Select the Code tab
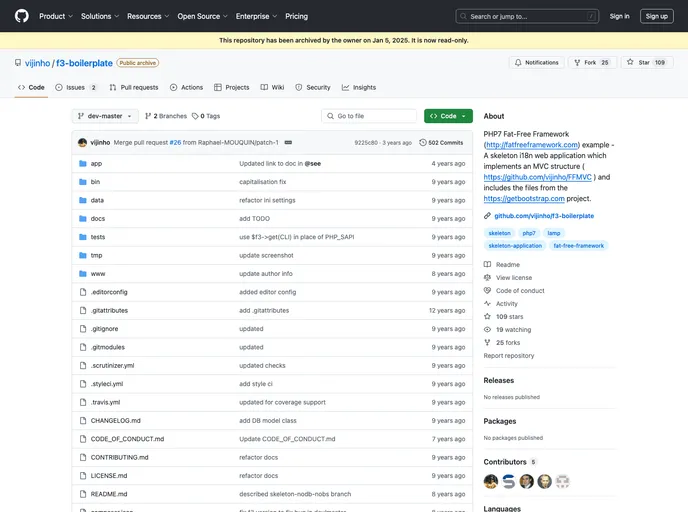 (x=31, y=87)
